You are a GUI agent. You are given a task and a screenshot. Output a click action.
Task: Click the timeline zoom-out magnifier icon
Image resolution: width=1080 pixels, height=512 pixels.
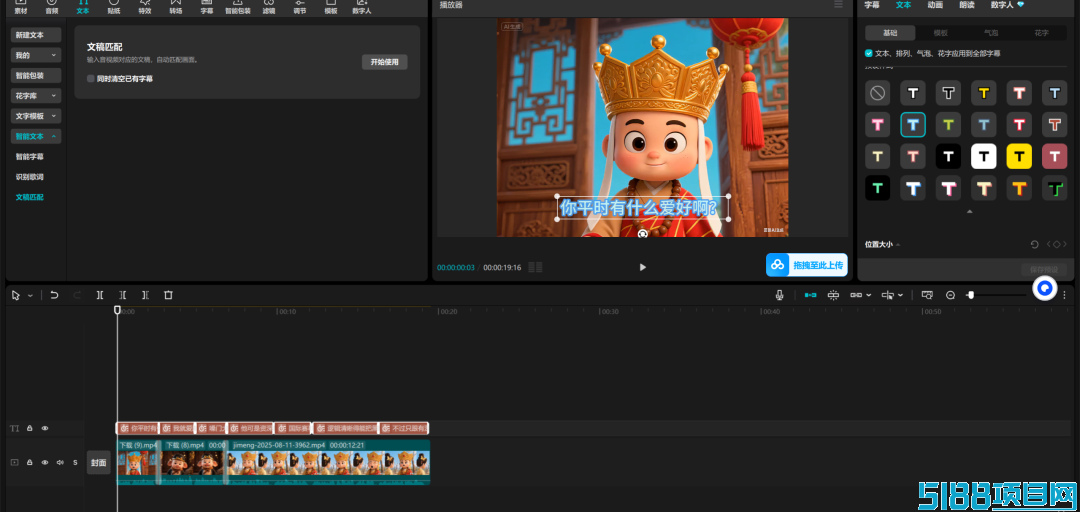click(x=951, y=295)
